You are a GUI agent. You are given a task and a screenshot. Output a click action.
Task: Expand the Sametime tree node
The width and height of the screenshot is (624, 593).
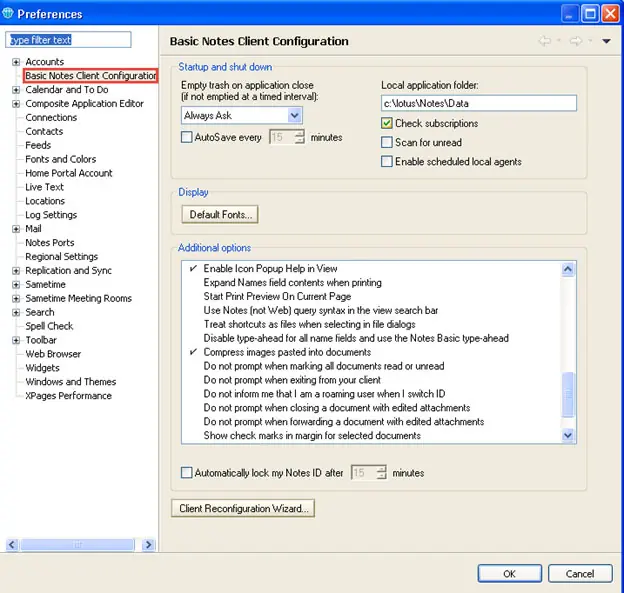16,285
